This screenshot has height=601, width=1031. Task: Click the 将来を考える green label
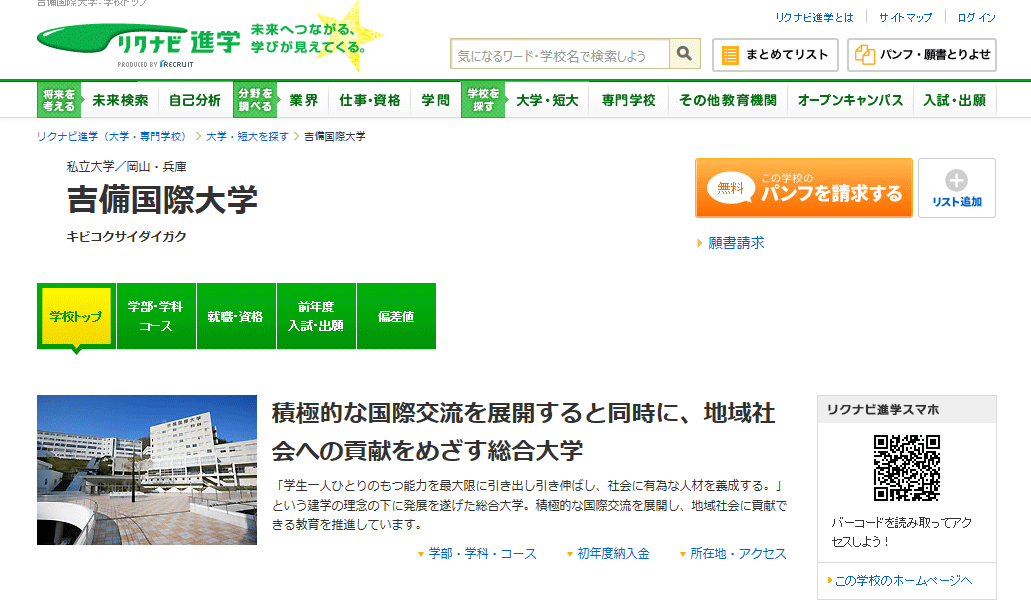pos(59,100)
